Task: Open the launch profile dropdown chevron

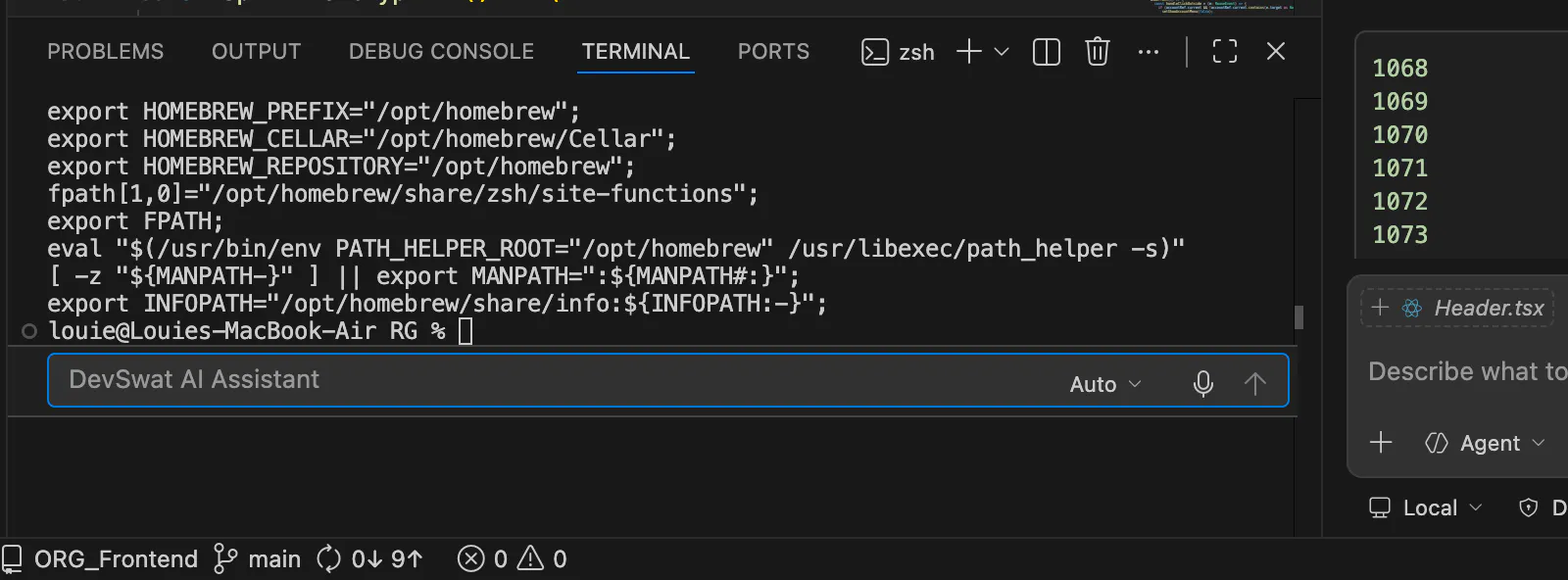Action: (x=1002, y=51)
